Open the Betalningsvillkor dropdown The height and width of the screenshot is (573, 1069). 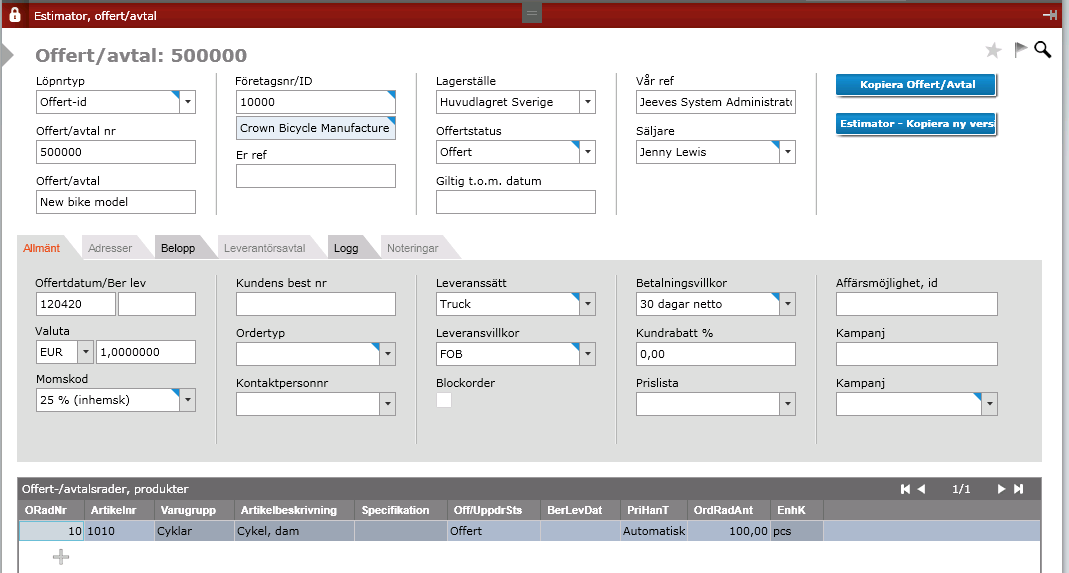[x=787, y=304]
